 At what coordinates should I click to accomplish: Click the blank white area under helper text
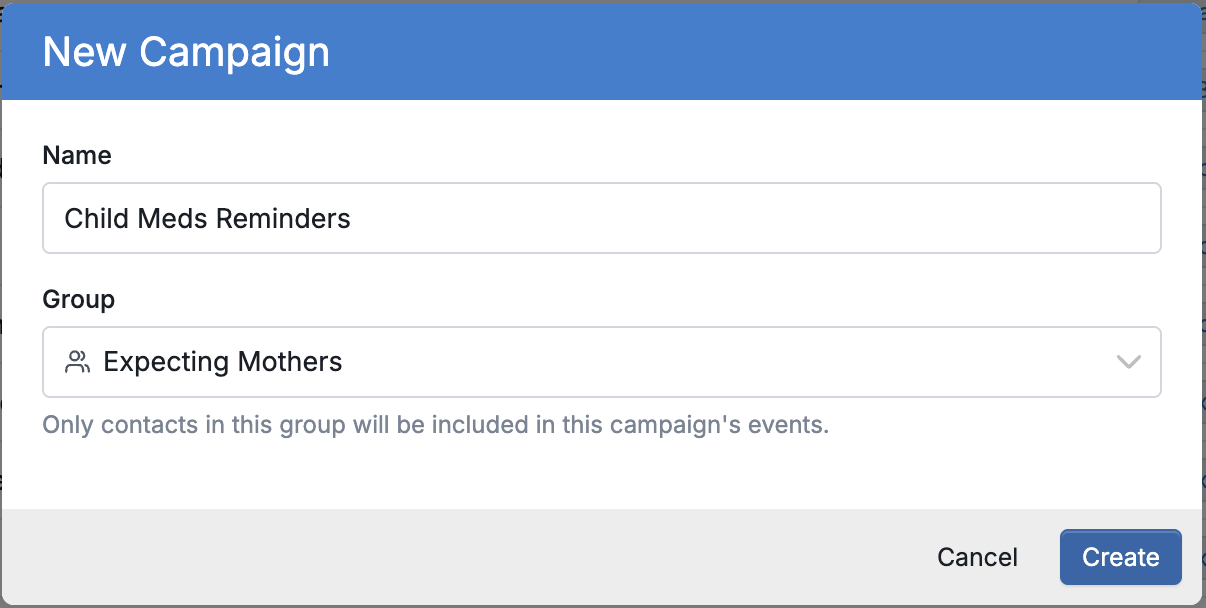pyautogui.click(x=602, y=475)
